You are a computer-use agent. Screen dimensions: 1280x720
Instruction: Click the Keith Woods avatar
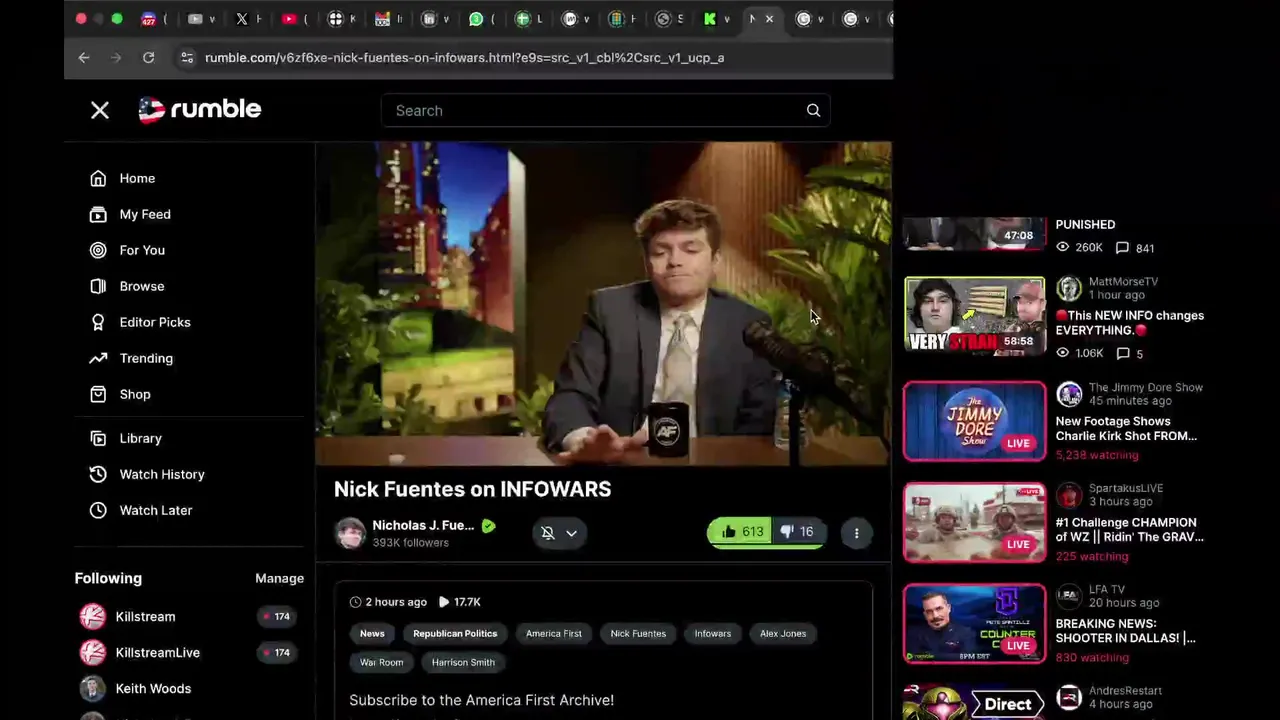92,688
